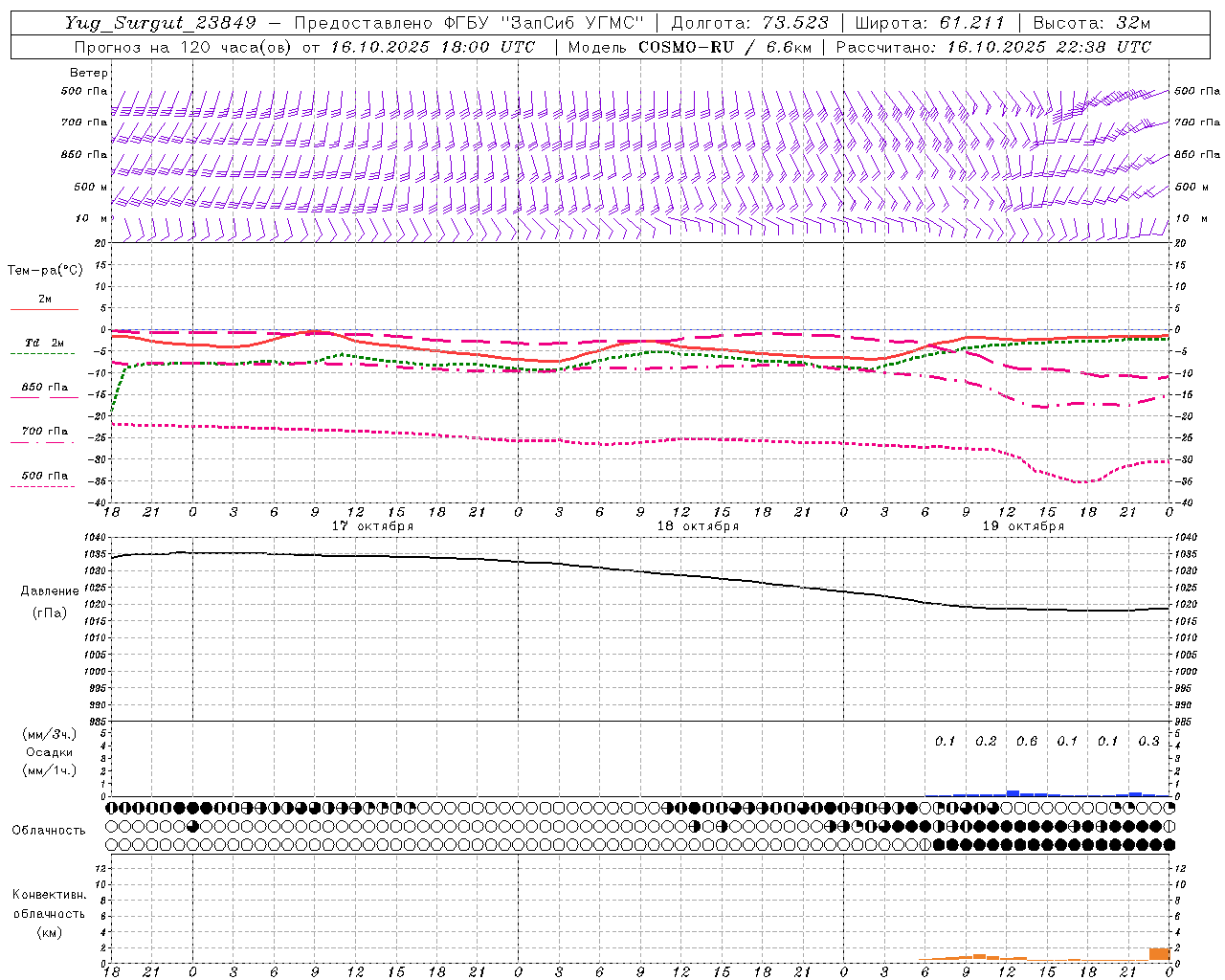
Task: Click the Осадки panel label
Action: (50, 752)
